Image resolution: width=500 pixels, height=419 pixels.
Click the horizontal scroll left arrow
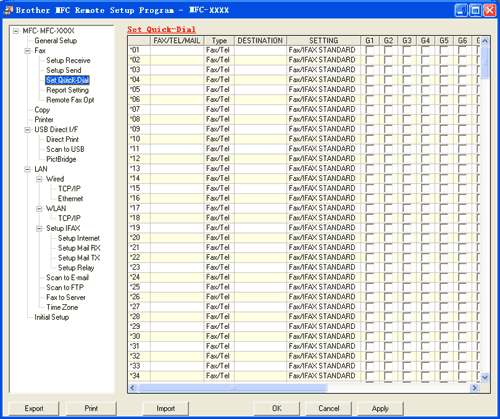click(x=133, y=388)
